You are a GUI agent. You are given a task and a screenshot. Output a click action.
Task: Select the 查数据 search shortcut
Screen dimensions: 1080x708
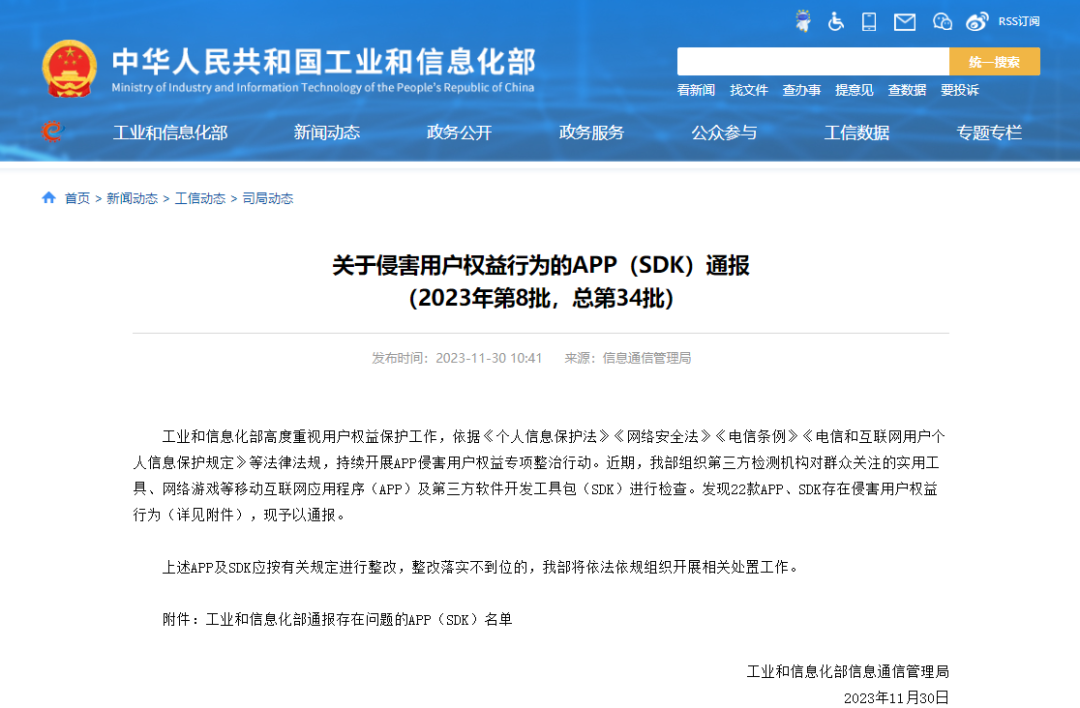point(906,90)
